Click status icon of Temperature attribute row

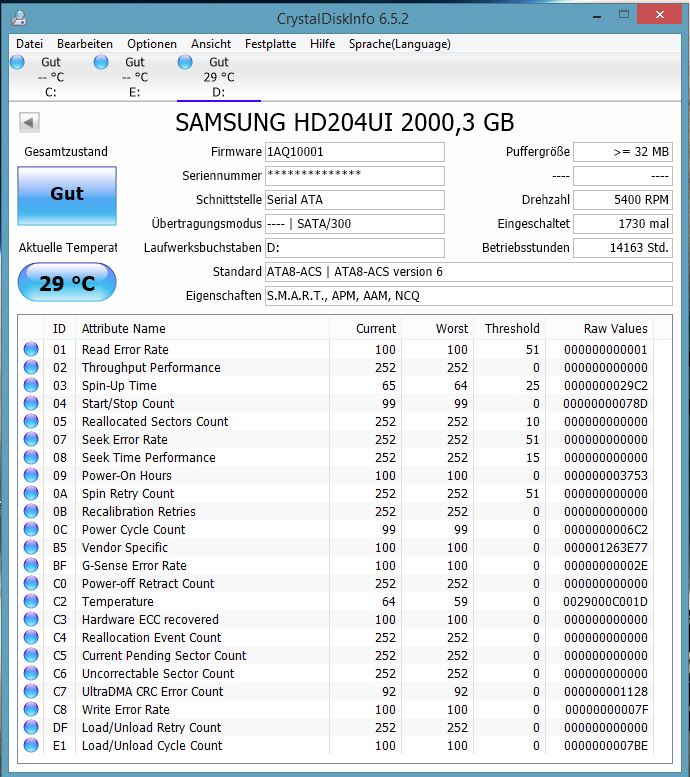31,602
